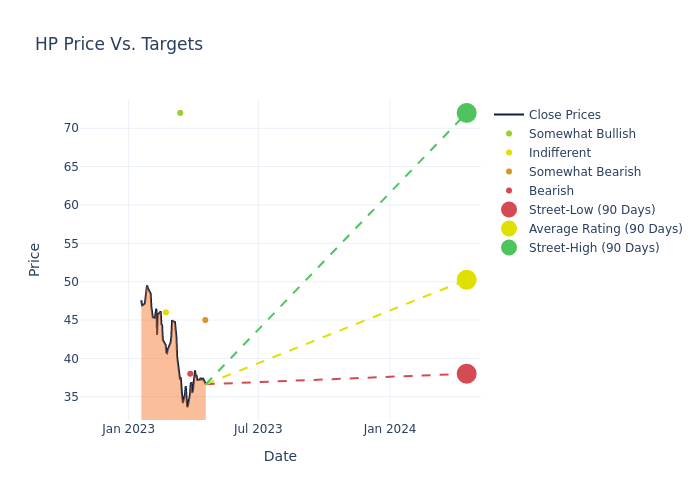Viewport: 700px width, 500px height.
Task: Click the "Date" x-axis title
Action: click(x=280, y=456)
